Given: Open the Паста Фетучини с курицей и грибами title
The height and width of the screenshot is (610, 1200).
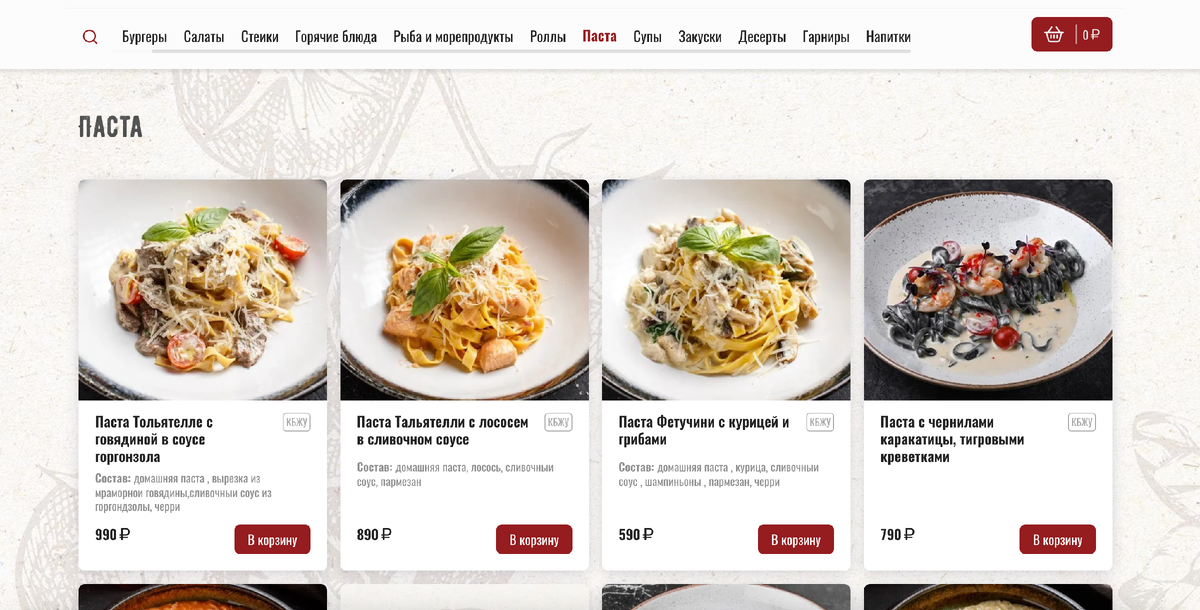Looking at the screenshot, I should (704, 431).
